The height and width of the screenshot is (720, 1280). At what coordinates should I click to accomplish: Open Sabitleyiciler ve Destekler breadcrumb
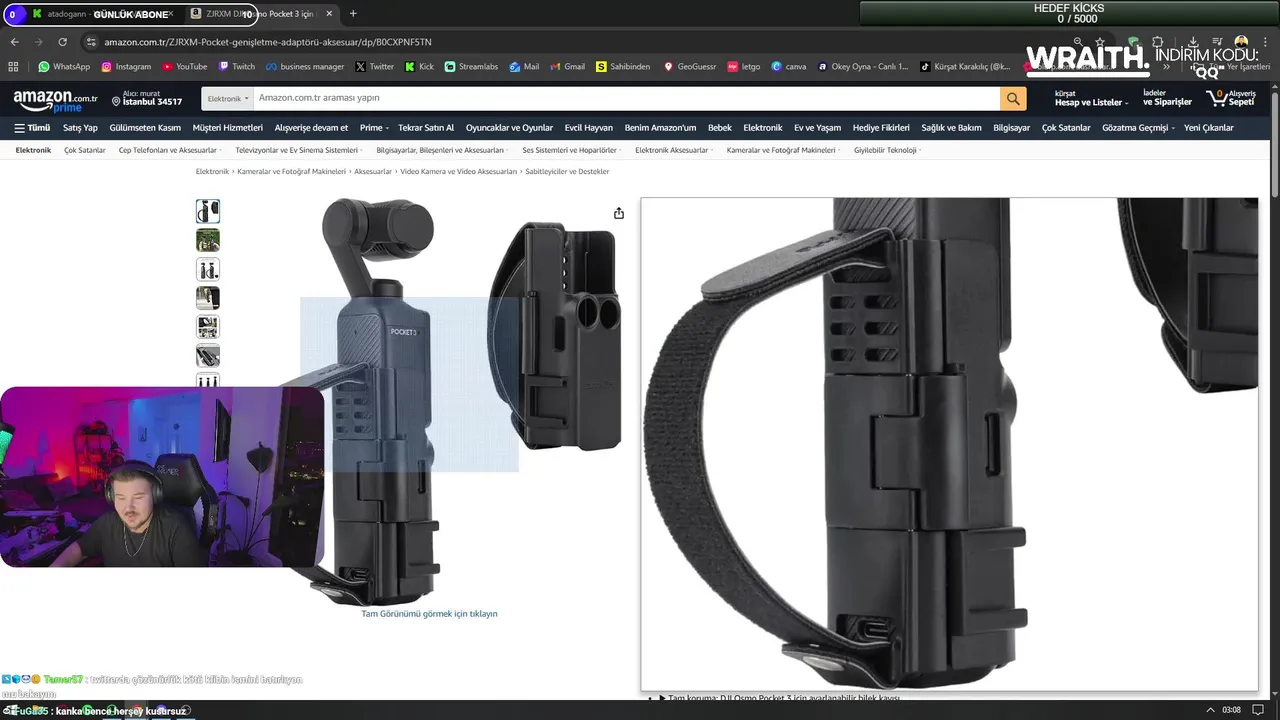click(x=567, y=172)
